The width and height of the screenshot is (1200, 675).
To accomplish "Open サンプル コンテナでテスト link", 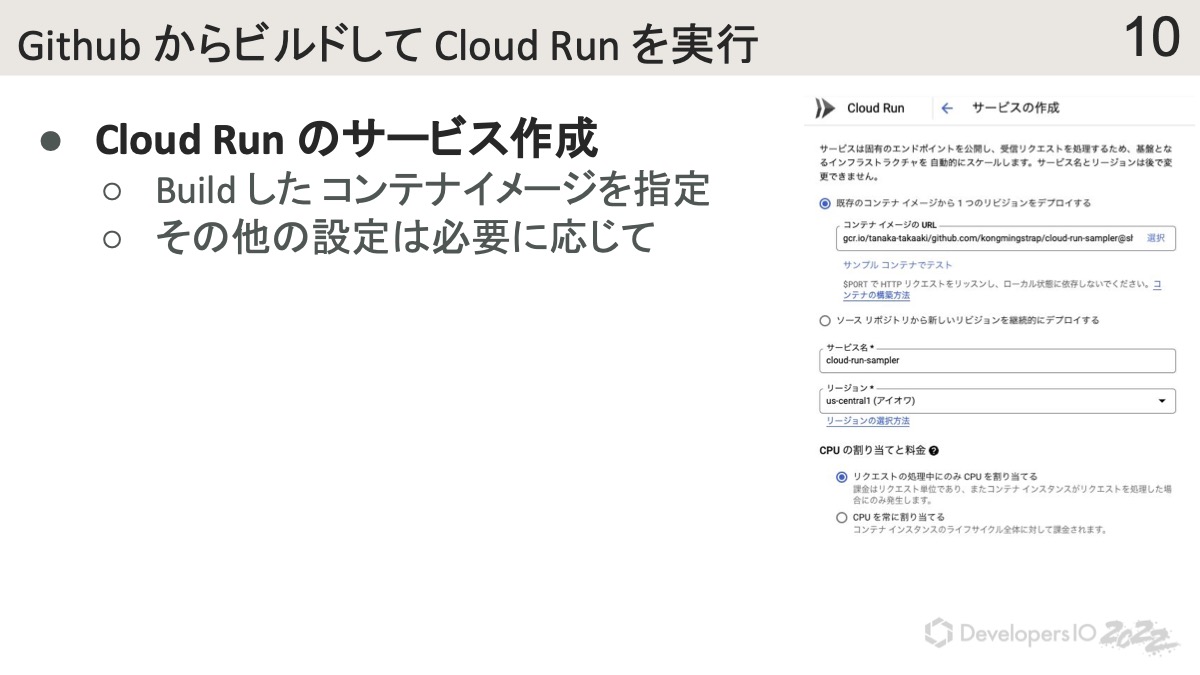I will (897, 263).
